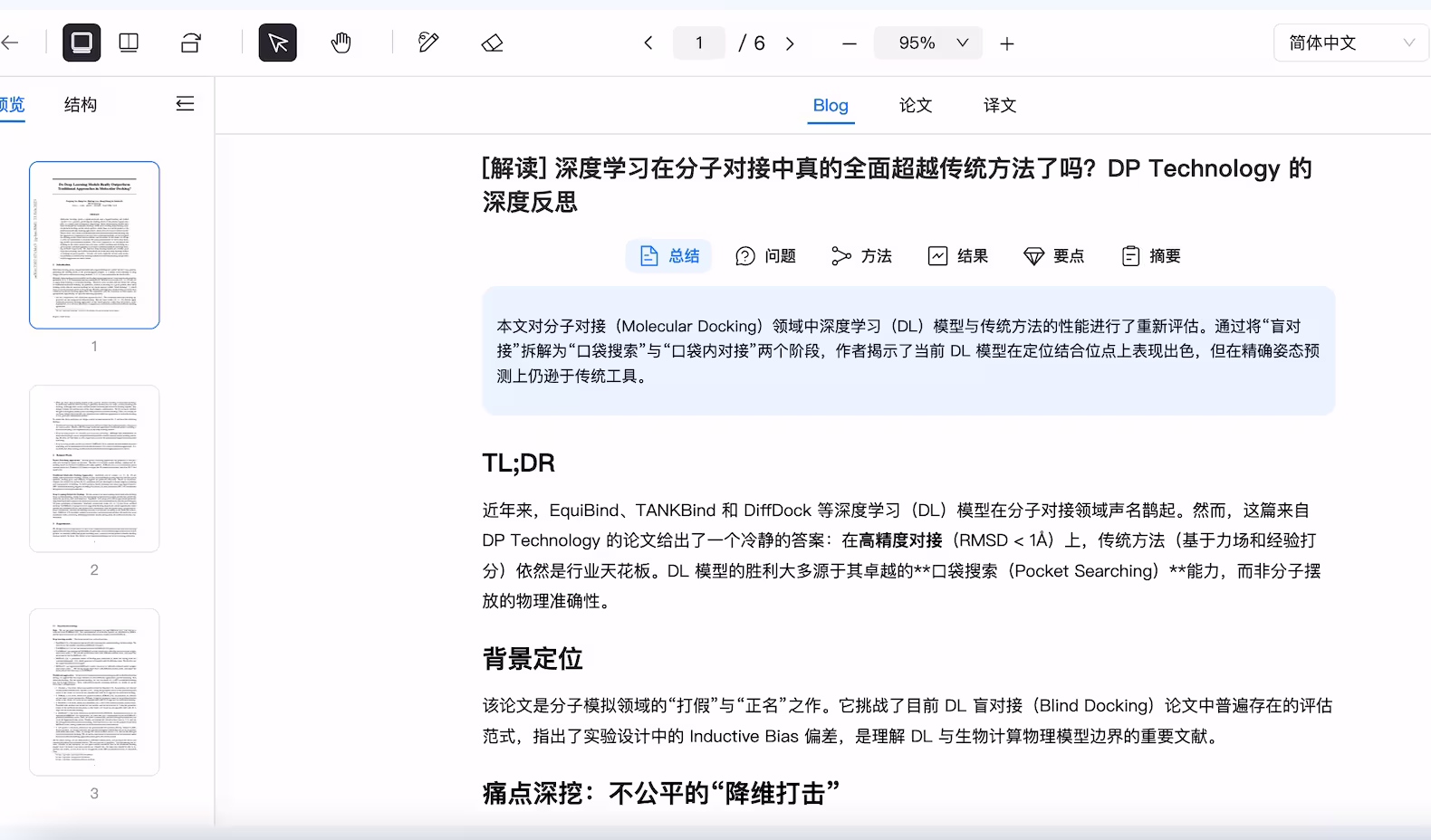Switch to the 预览 sidebar tab

pos(12,104)
